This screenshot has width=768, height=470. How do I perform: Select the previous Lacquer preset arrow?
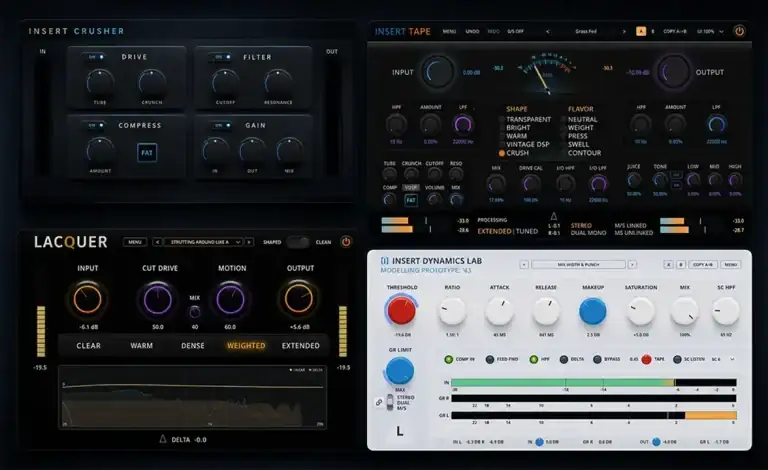click(157, 242)
